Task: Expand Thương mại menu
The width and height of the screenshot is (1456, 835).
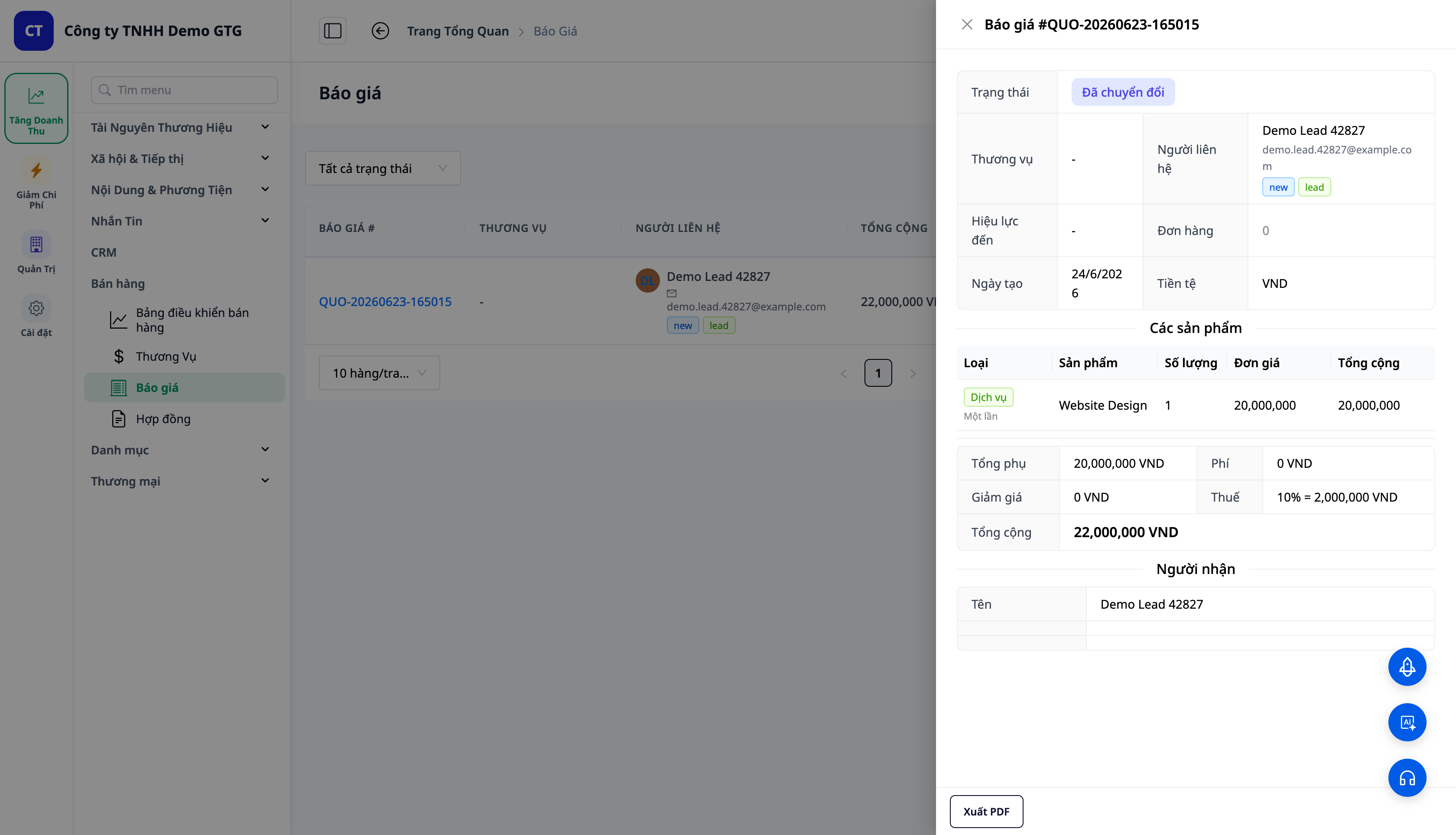Action: [x=180, y=481]
